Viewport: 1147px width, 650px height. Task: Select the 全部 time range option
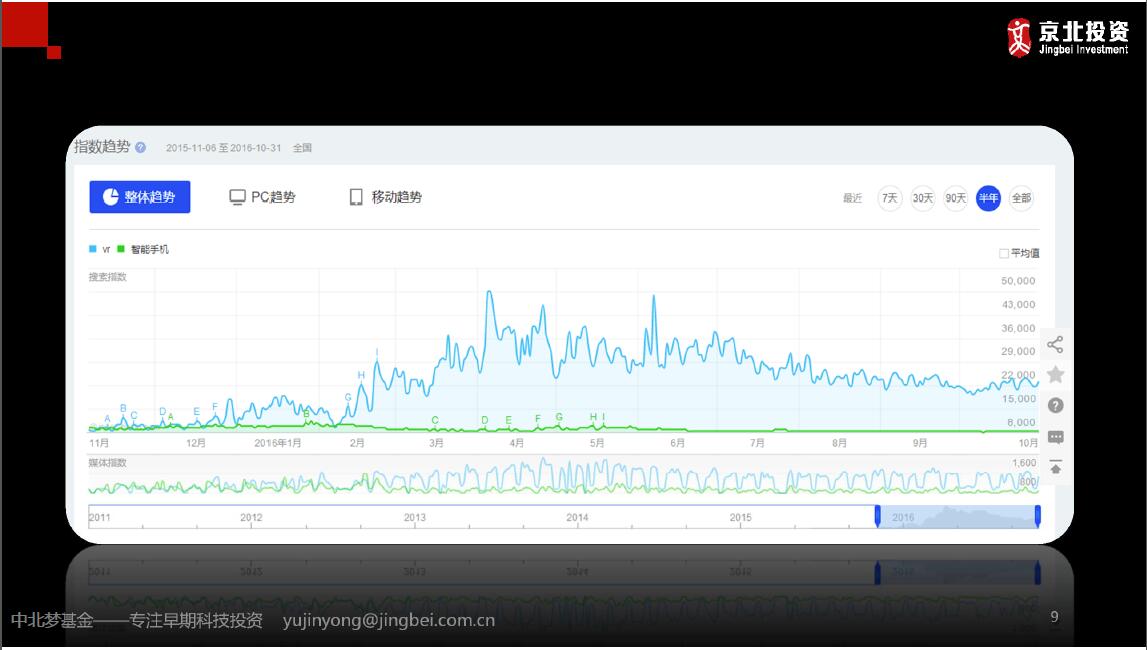tap(1021, 198)
